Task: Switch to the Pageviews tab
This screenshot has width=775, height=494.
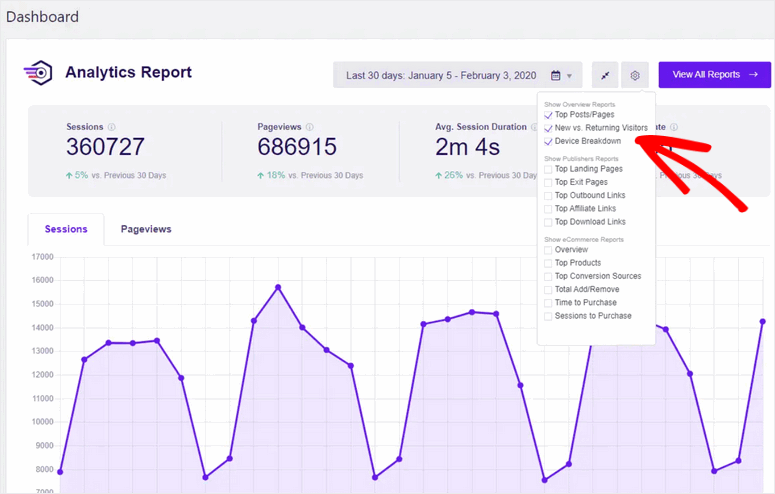Action: (146, 229)
